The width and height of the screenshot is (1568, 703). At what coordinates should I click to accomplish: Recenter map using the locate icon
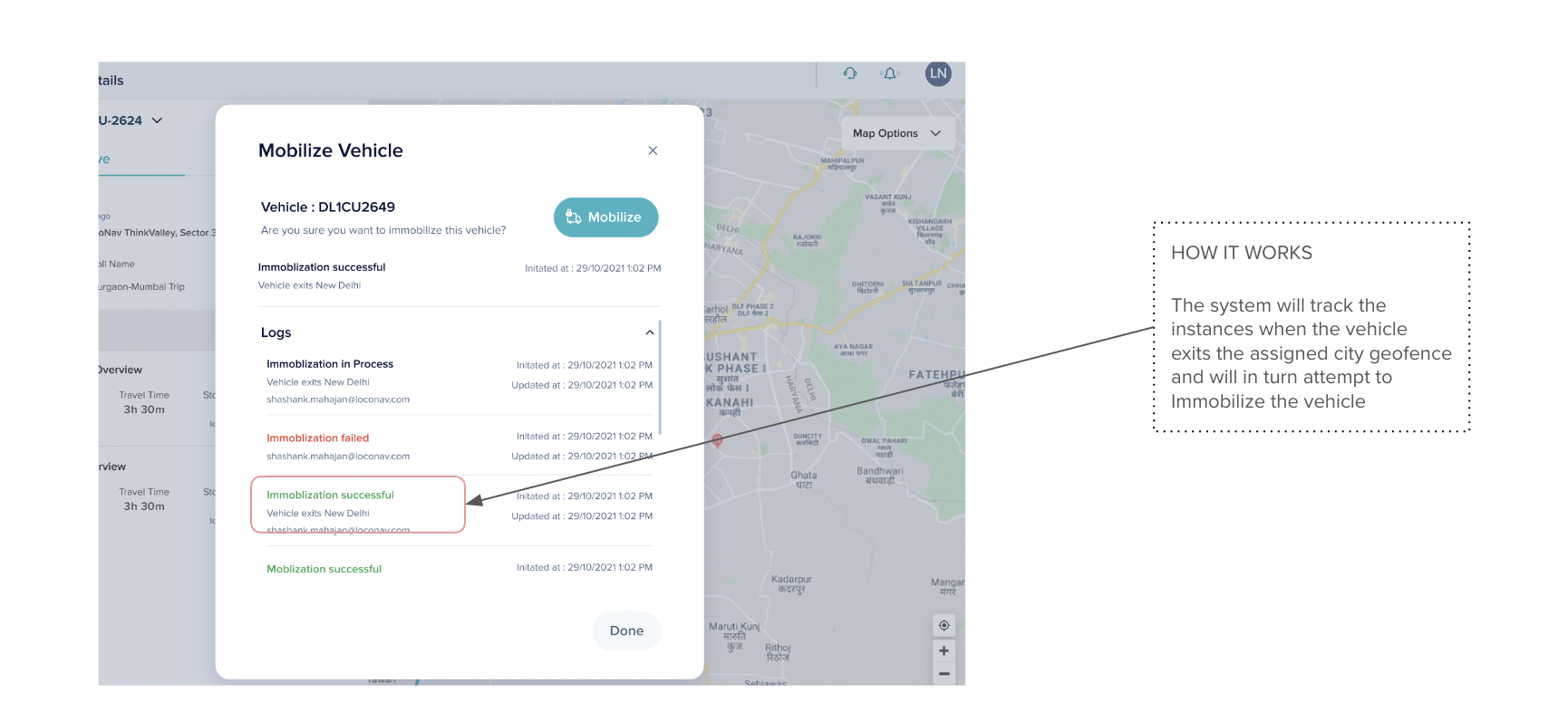pyautogui.click(x=944, y=626)
